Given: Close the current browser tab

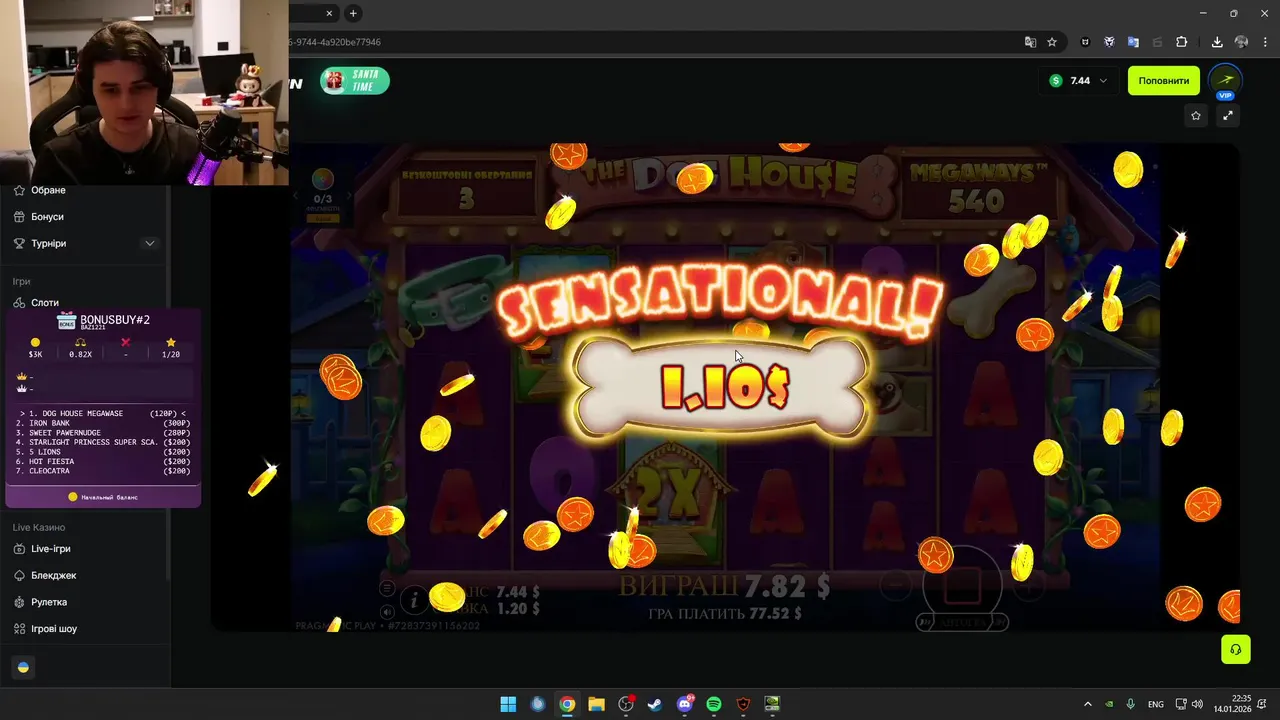Looking at the screenshot, I should coord(330,13).
